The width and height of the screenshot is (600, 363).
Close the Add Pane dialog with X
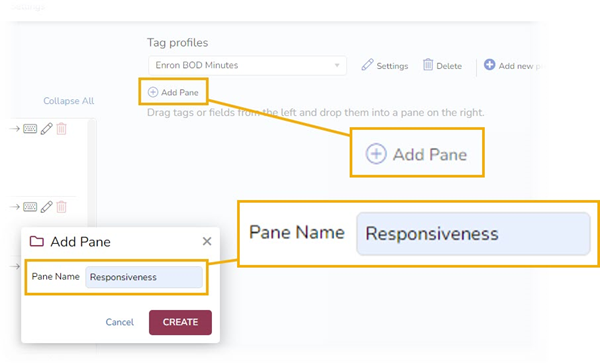(207, 241)
